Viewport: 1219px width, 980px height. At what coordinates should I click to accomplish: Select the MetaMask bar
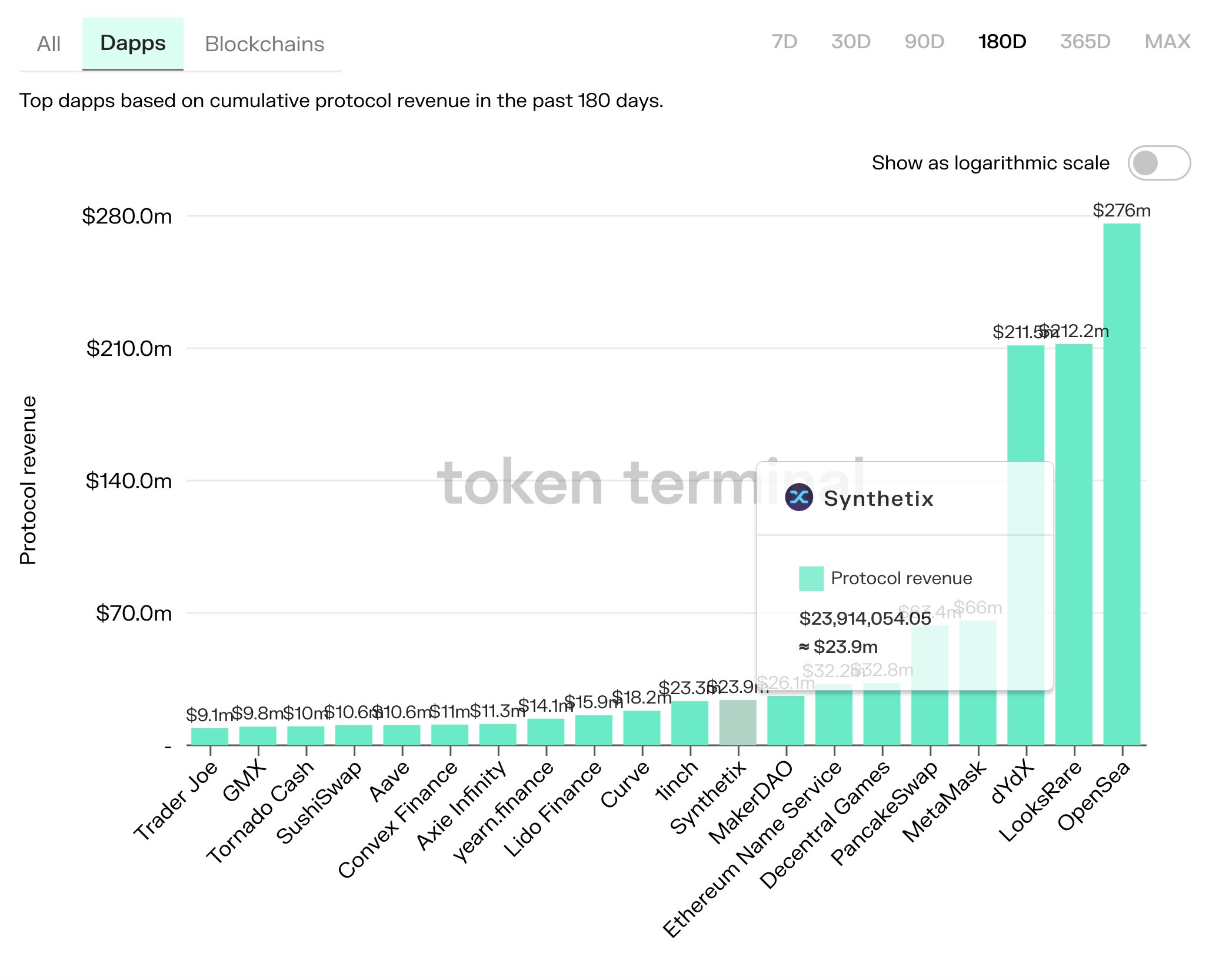pyautogui.click(x=978, y=683)
